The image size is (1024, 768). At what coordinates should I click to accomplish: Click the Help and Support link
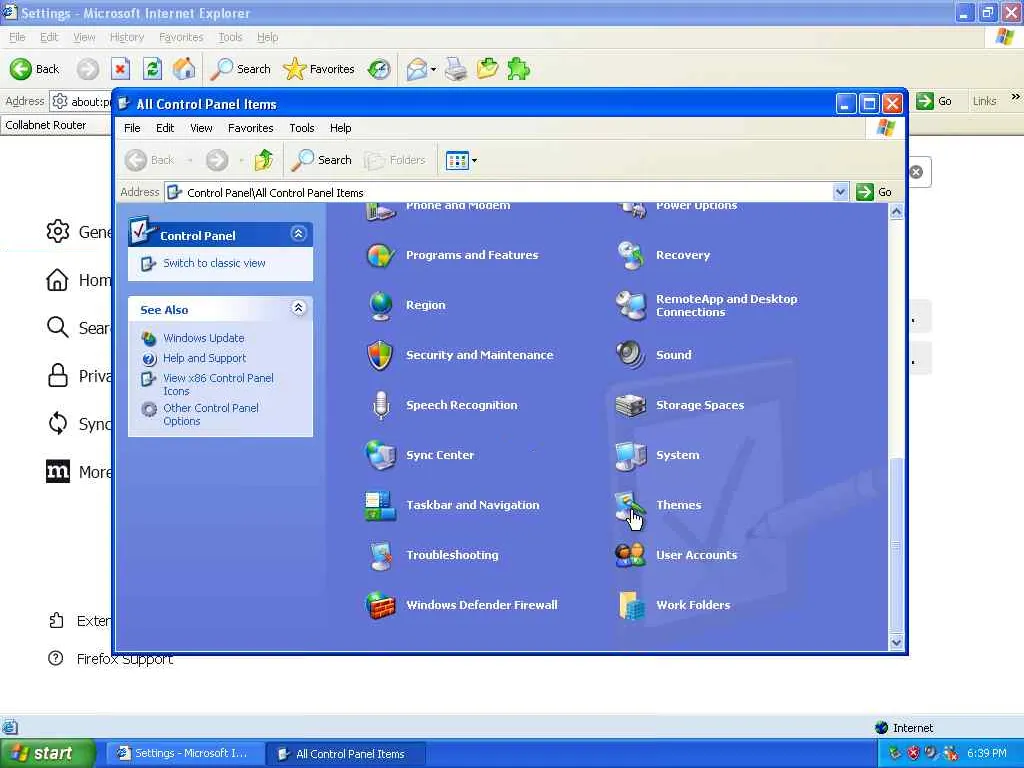(204, 358)
